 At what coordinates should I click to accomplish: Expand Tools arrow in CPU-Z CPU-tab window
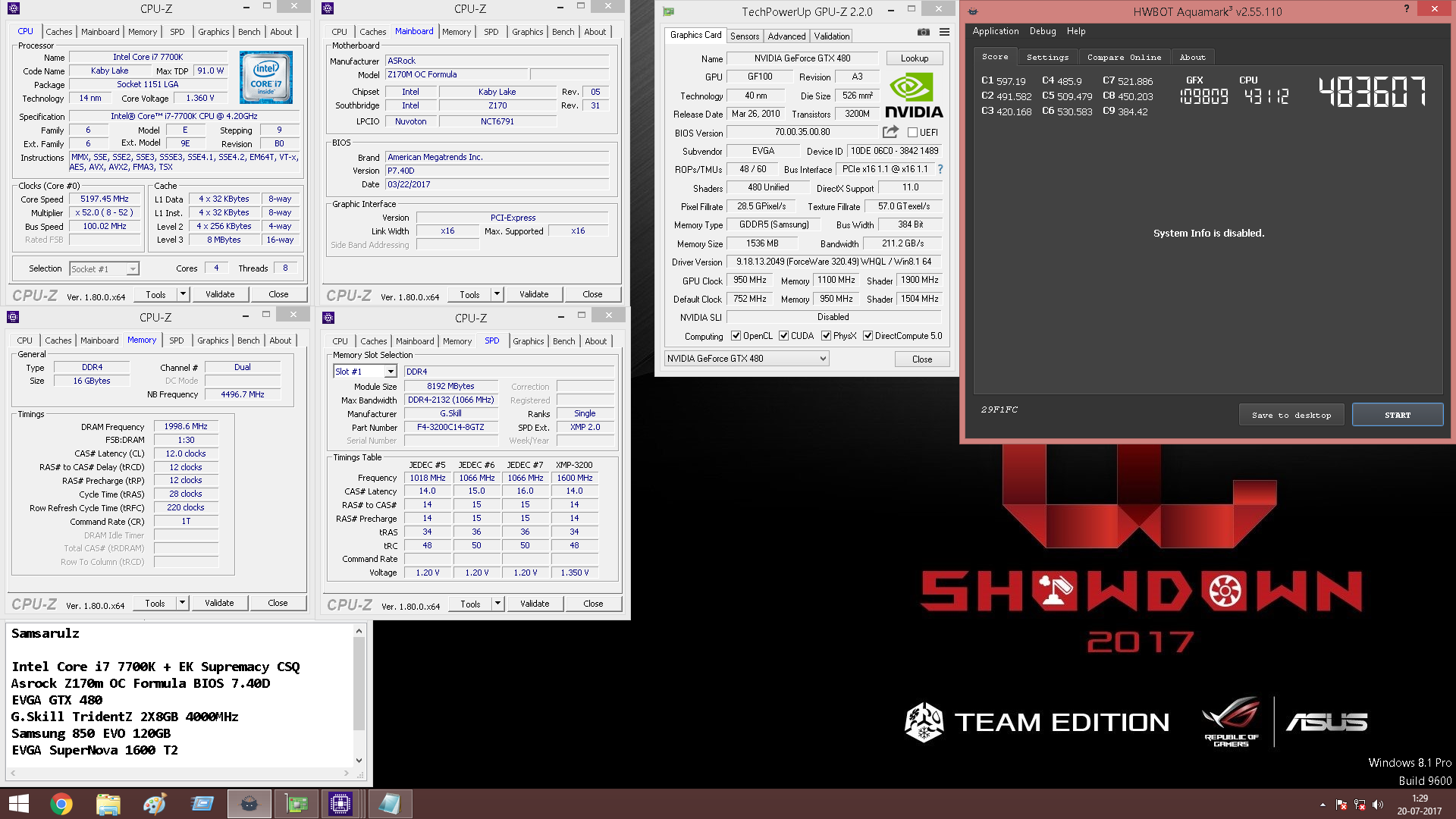[183, 294]
